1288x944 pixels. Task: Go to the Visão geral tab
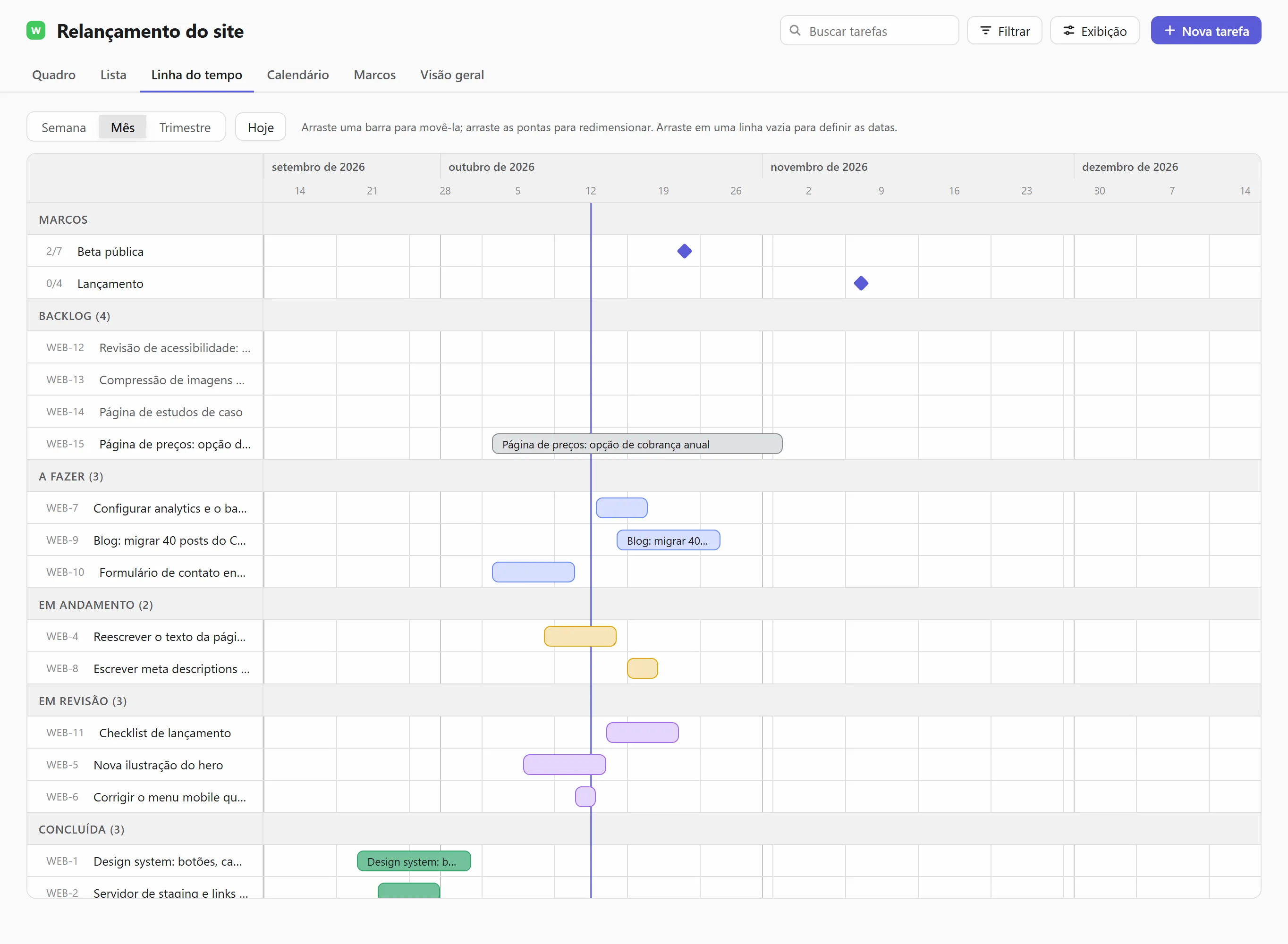[452, 75]
